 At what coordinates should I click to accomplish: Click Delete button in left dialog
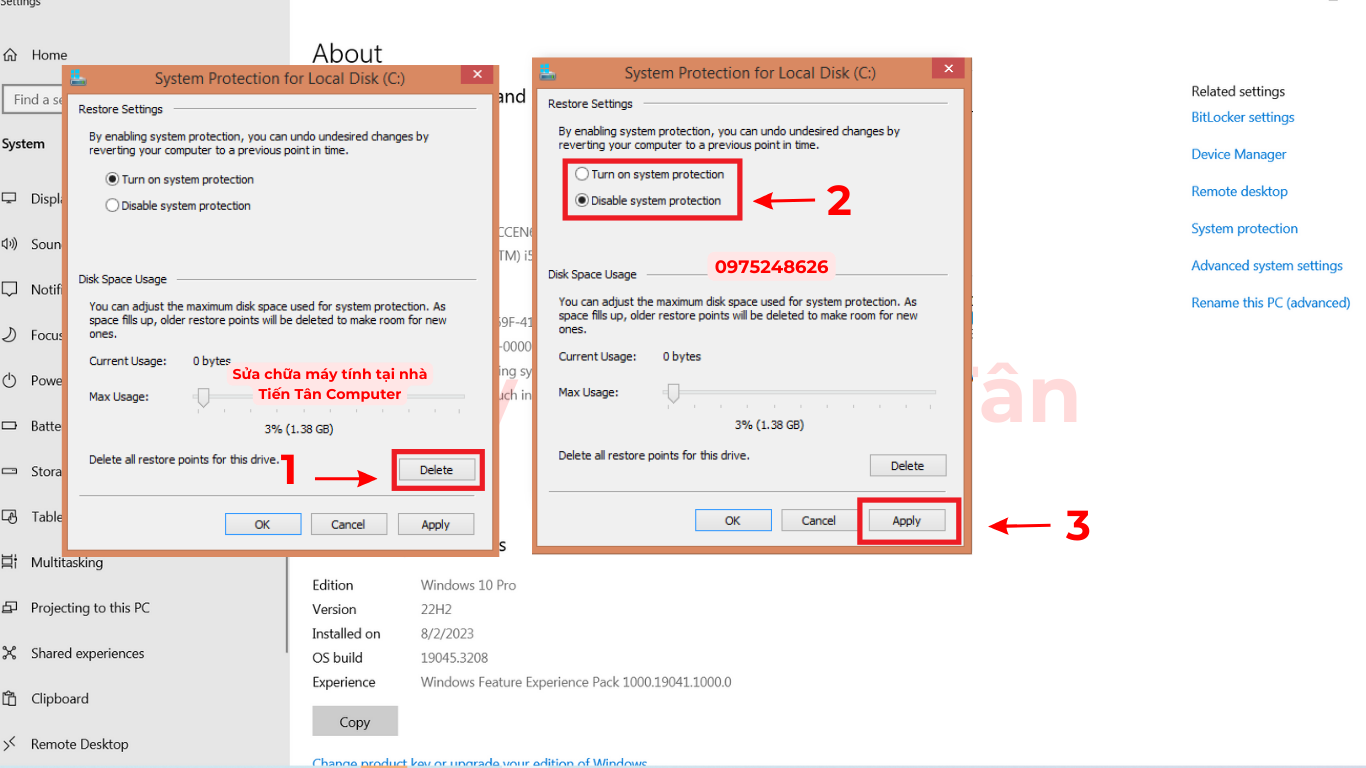[437, 470]
